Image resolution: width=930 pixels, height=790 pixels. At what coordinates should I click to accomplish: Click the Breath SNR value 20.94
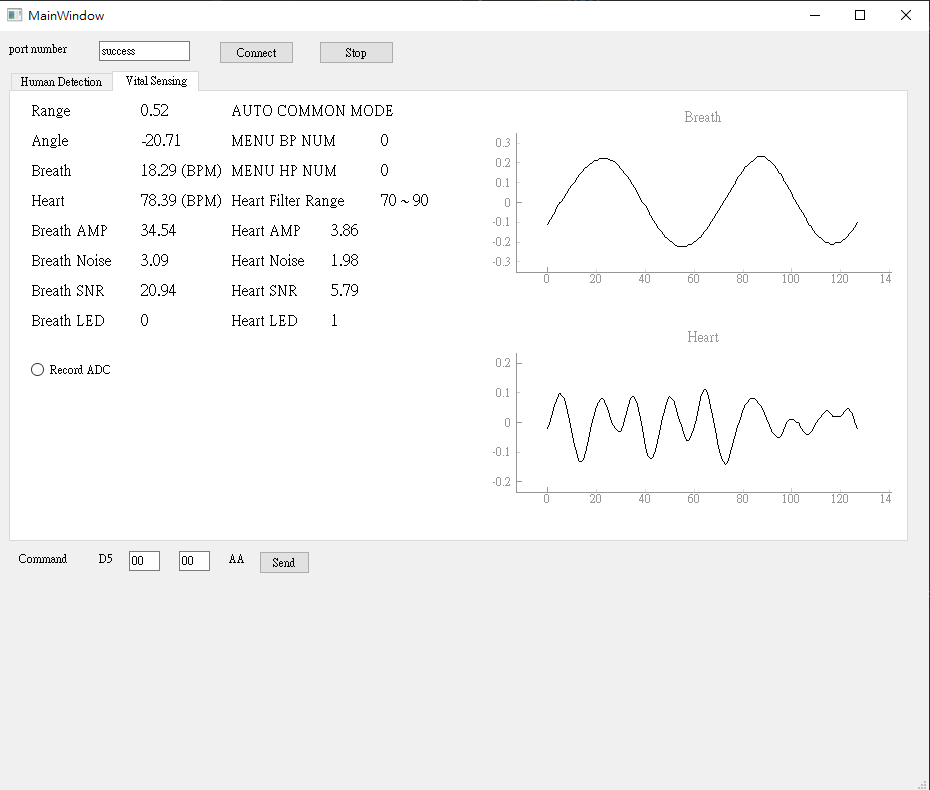pos(158,290)
